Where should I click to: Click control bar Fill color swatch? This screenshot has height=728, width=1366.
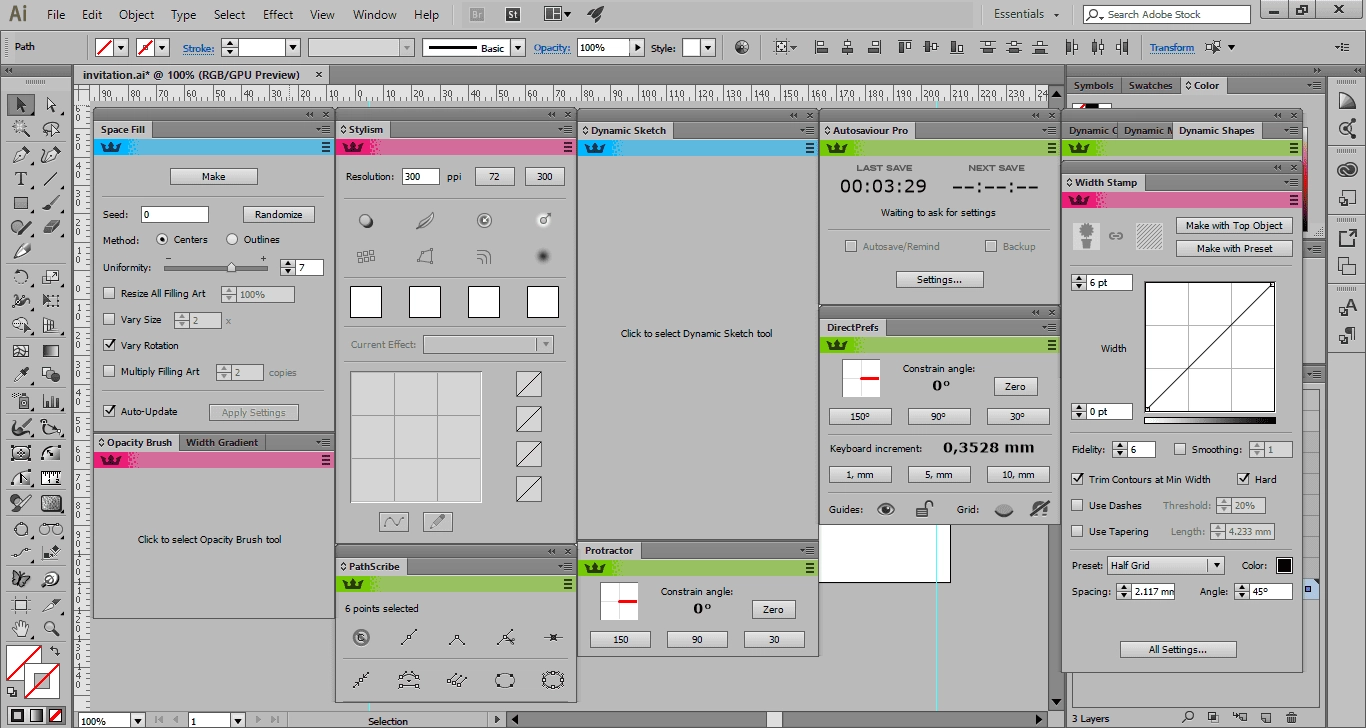click(x=104, y=47)
